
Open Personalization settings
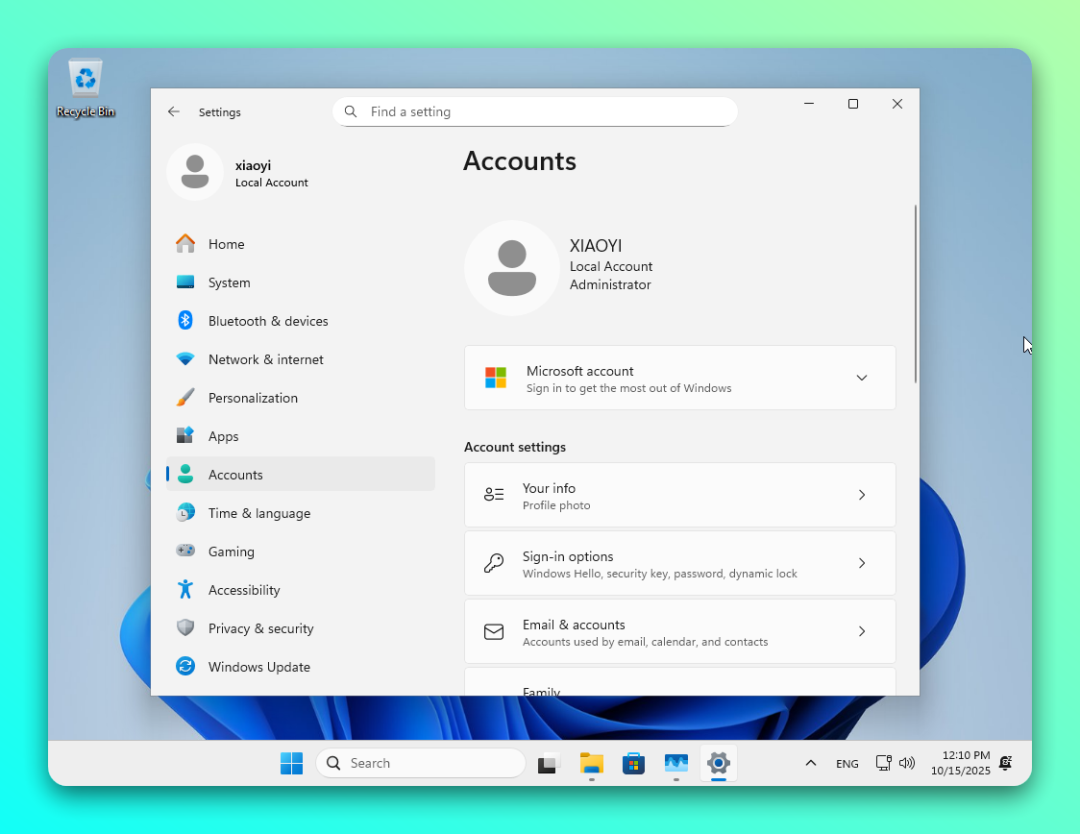[252, 398]
